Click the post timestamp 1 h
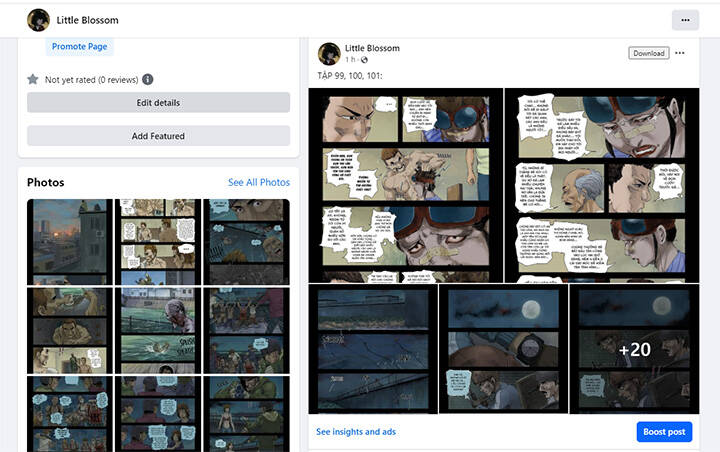 (x=349, y=60)
